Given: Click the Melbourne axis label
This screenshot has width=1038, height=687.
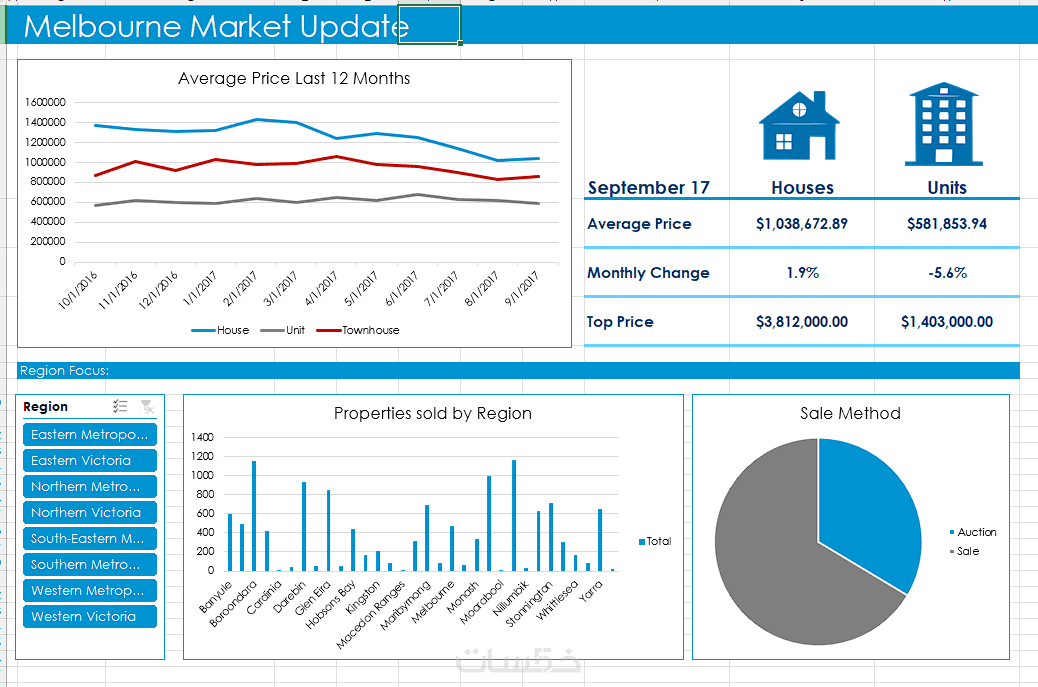Looking at the screenshot, I should point(433,601).
